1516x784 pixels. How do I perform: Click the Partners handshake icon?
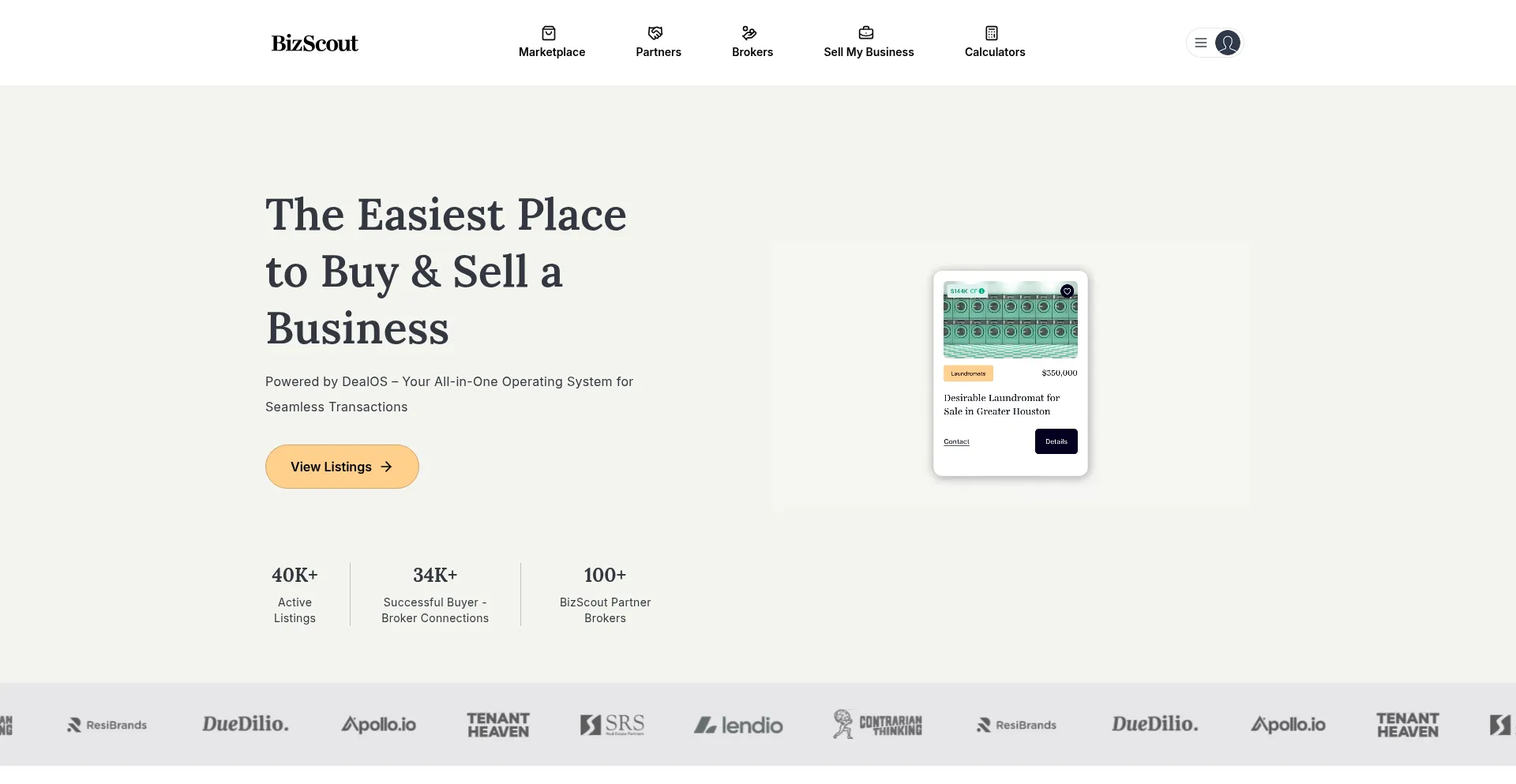click(655, 33)
